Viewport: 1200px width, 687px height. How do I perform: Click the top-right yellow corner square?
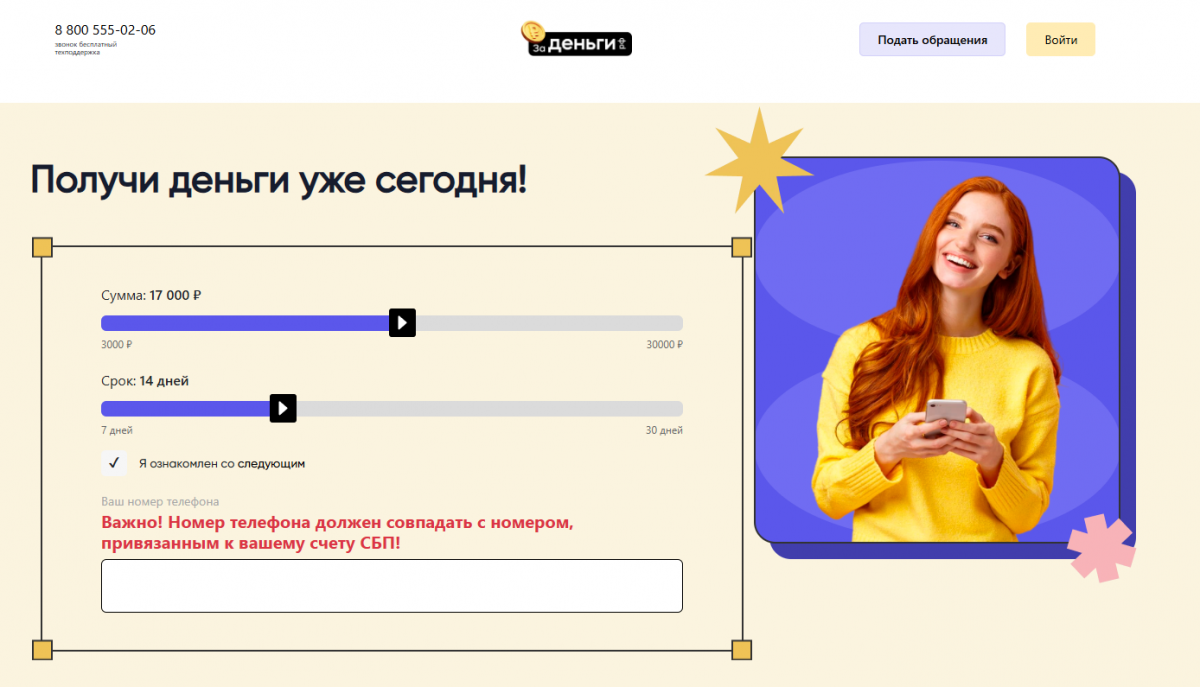coord(741,248)
